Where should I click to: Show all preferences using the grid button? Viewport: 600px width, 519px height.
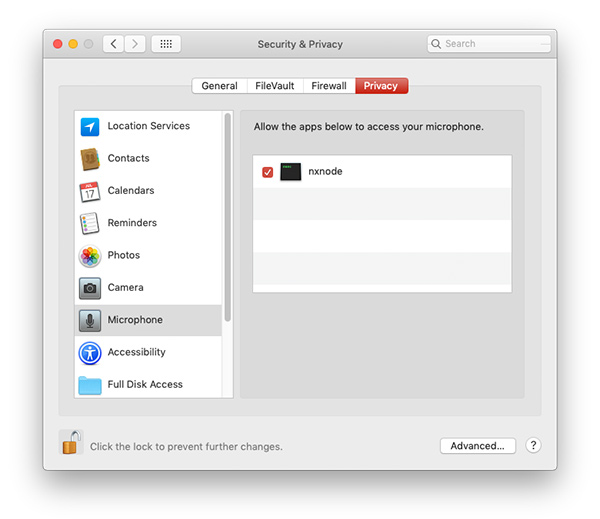[x=166, y=44]
